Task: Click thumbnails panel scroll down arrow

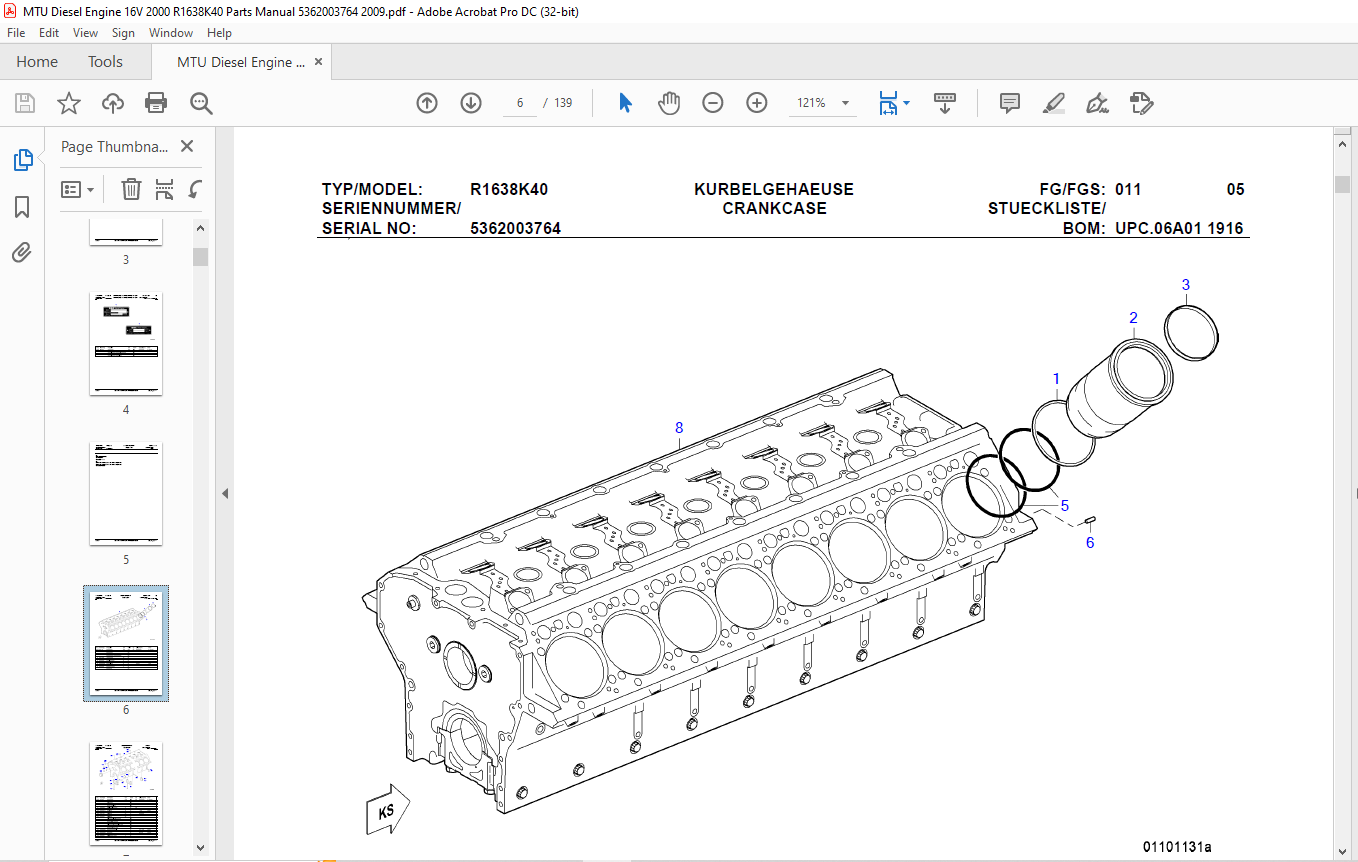Action: coord(200,848)
